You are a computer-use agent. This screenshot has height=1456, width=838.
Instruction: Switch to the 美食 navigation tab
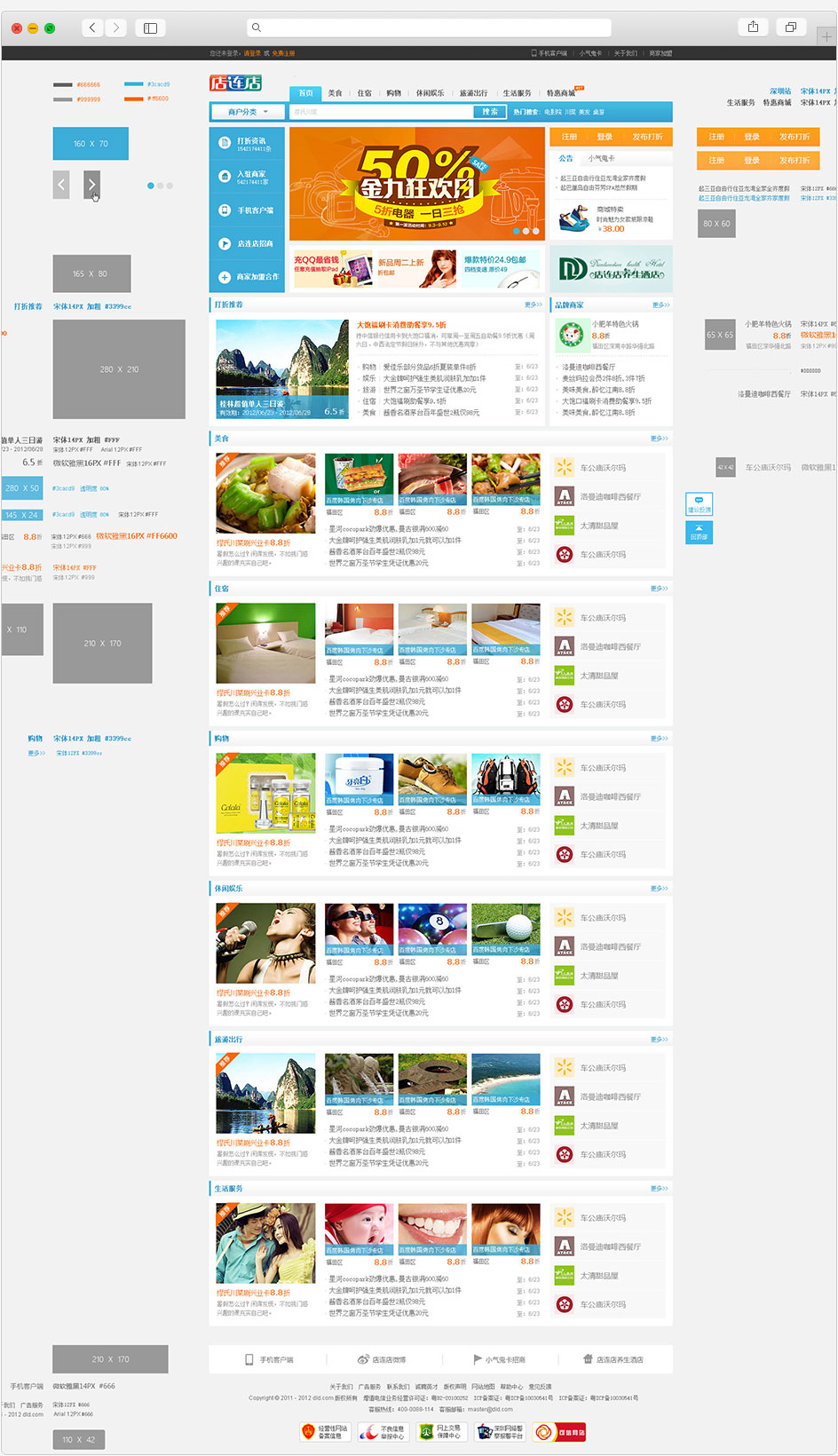[x=335, y=93]
